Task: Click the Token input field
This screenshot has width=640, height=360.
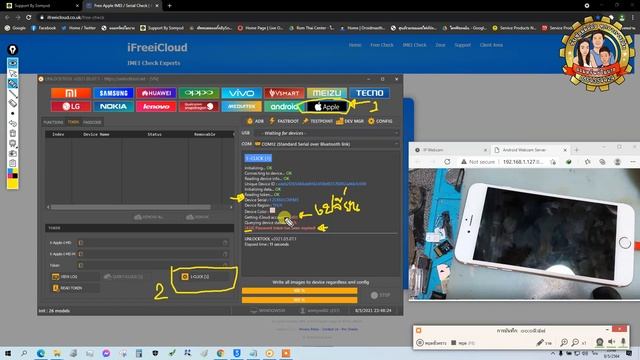Action: pos(153,265)
